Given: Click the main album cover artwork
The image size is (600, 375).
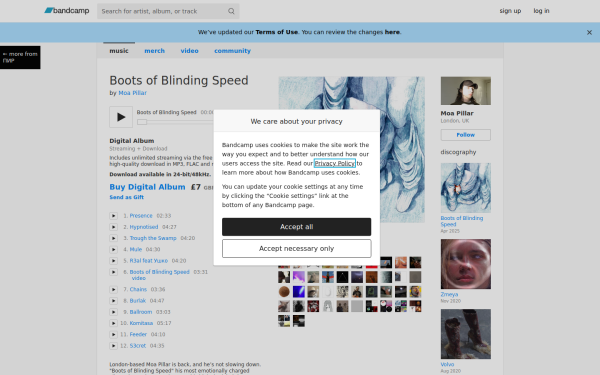Looking at the screenshot, I should [351, 150].
